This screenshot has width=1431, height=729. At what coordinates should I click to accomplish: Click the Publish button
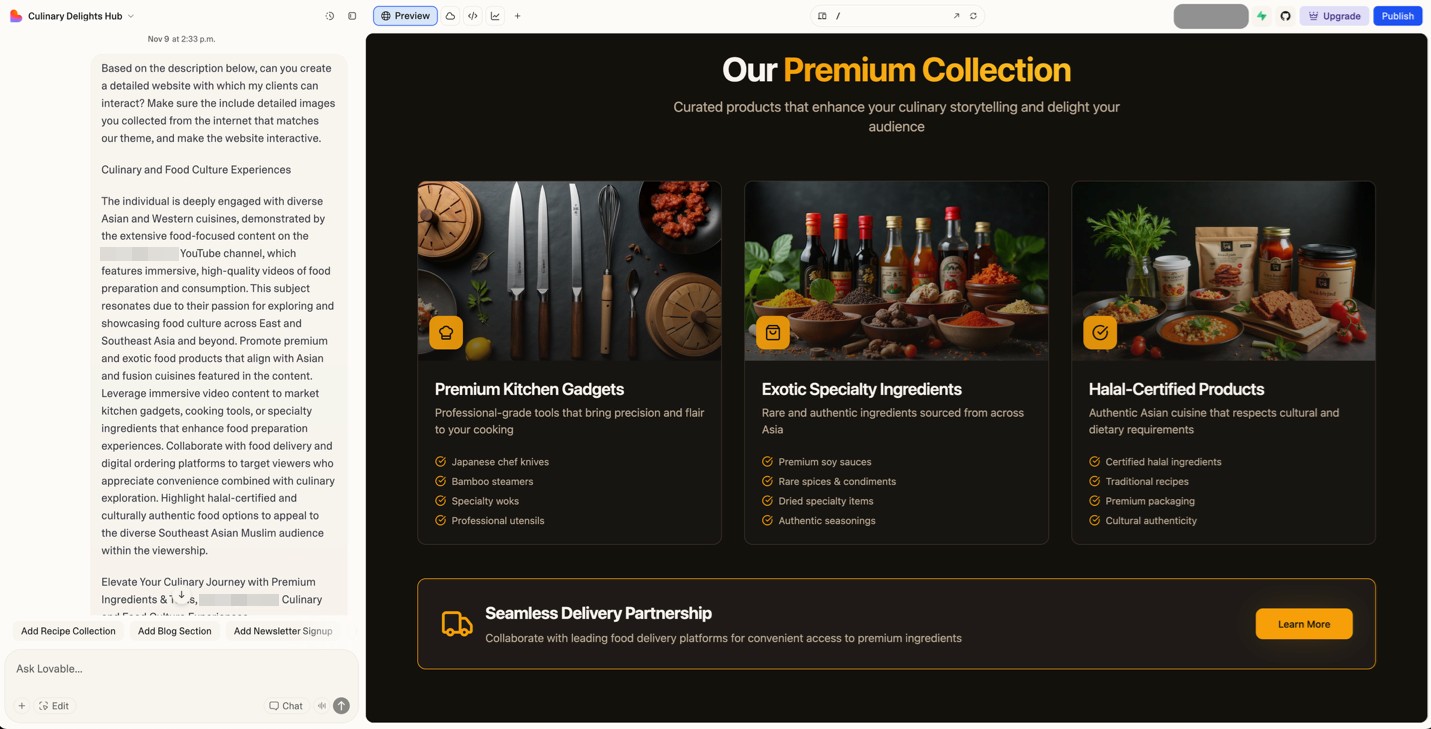tap(1397, 16)
